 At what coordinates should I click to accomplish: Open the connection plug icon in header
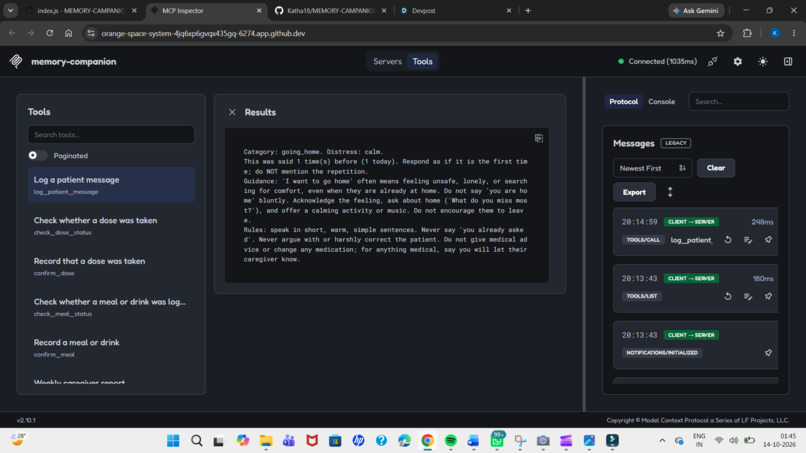[712, 61]
